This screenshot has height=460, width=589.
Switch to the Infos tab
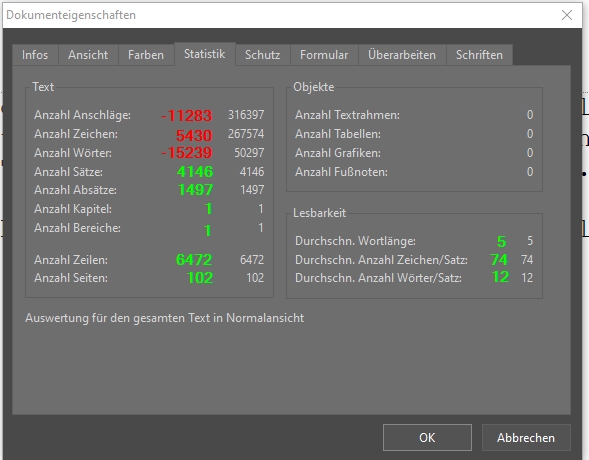click(35, 55)
